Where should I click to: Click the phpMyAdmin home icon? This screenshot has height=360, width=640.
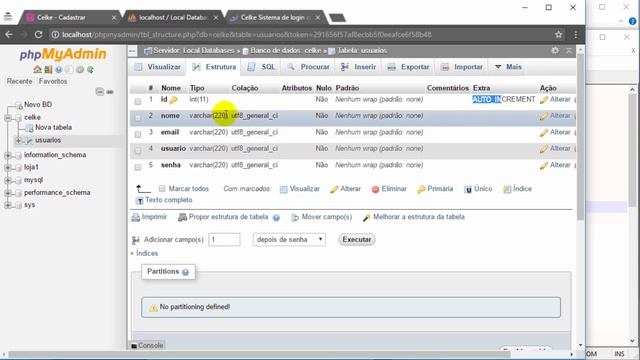(x=38, y=69)
